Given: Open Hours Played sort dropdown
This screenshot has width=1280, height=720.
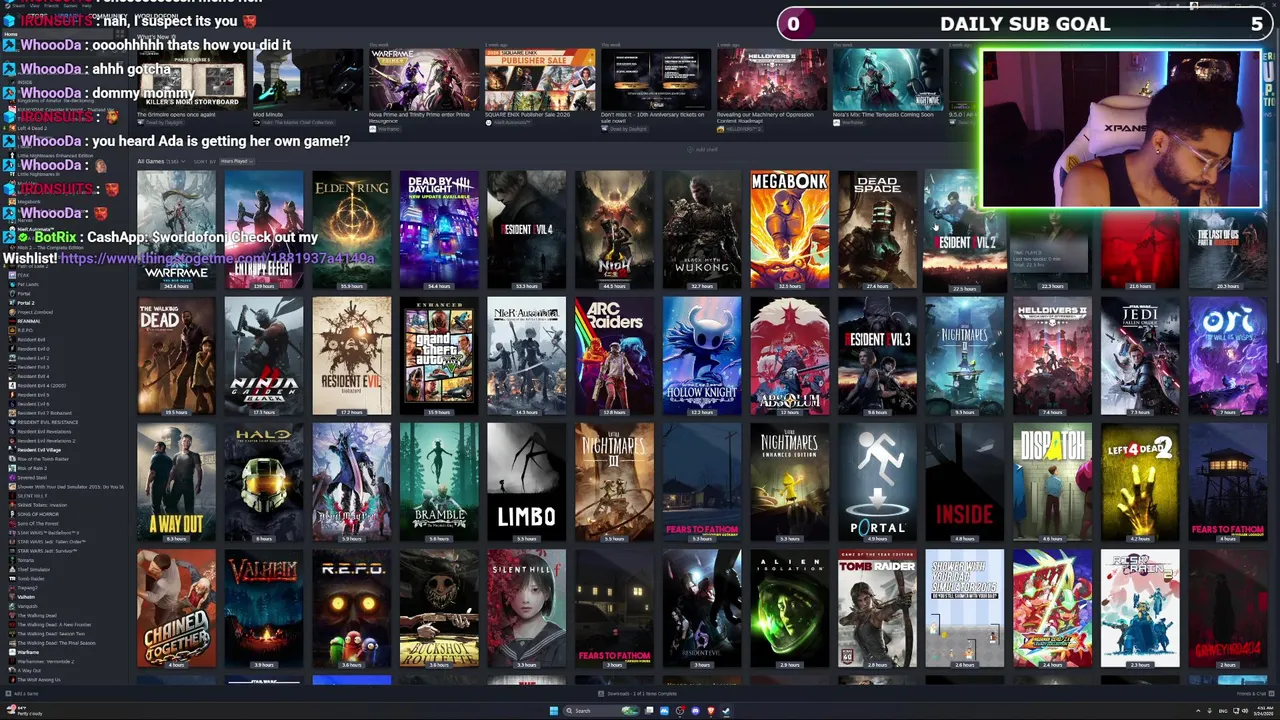Looking at the screenshot, I should [x=235, y=161].
